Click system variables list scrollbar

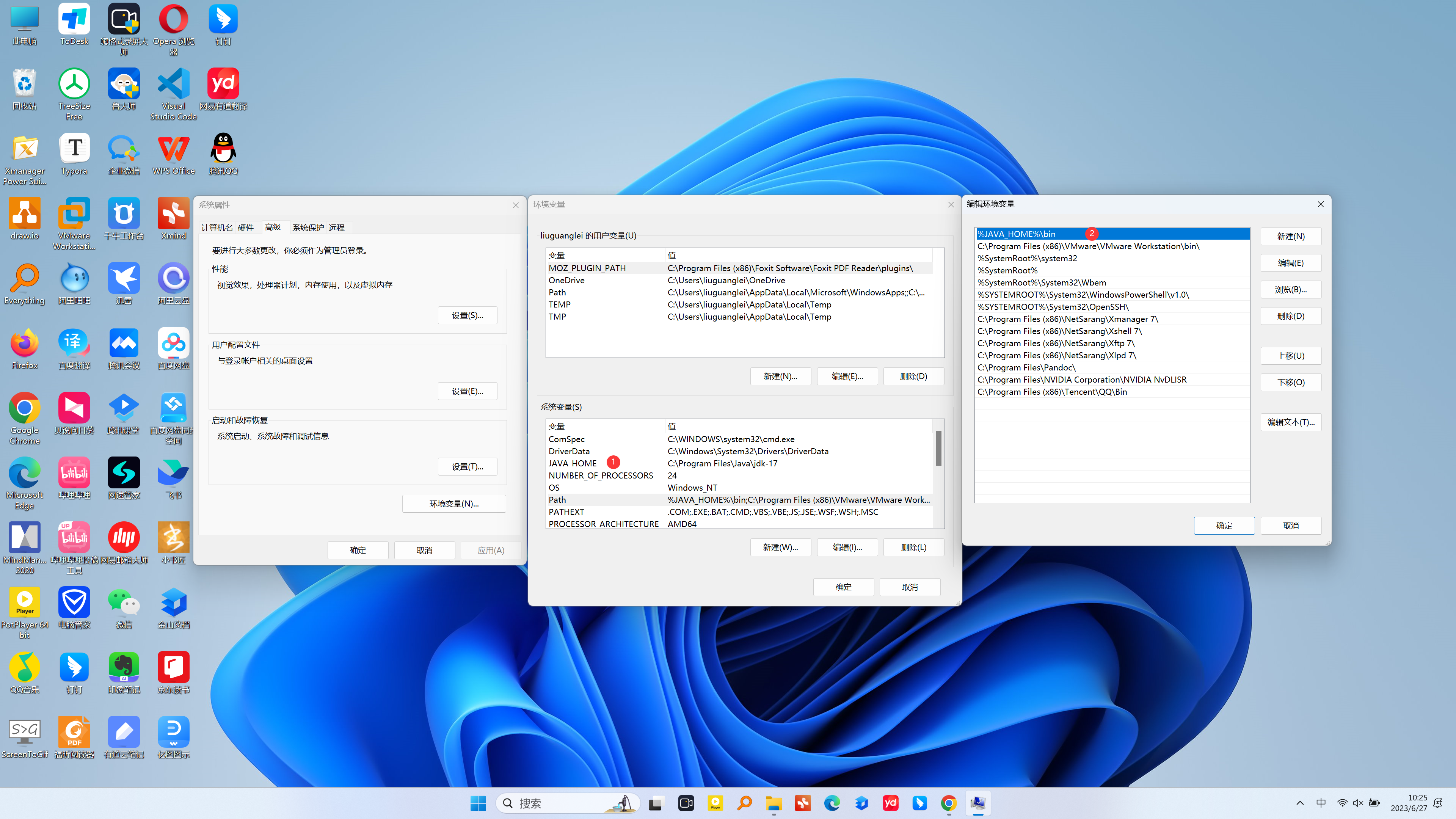938,448
